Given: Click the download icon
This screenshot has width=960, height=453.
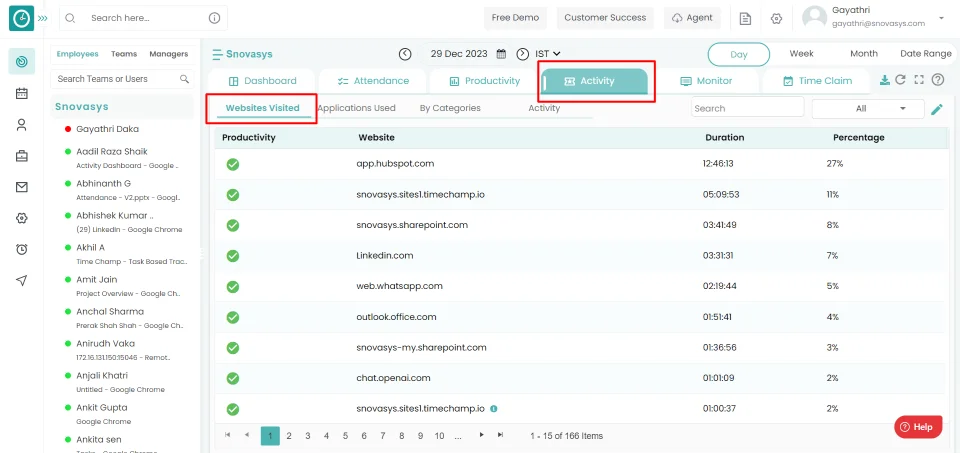Looking at the screenshot, I should (x=884, y=80).
